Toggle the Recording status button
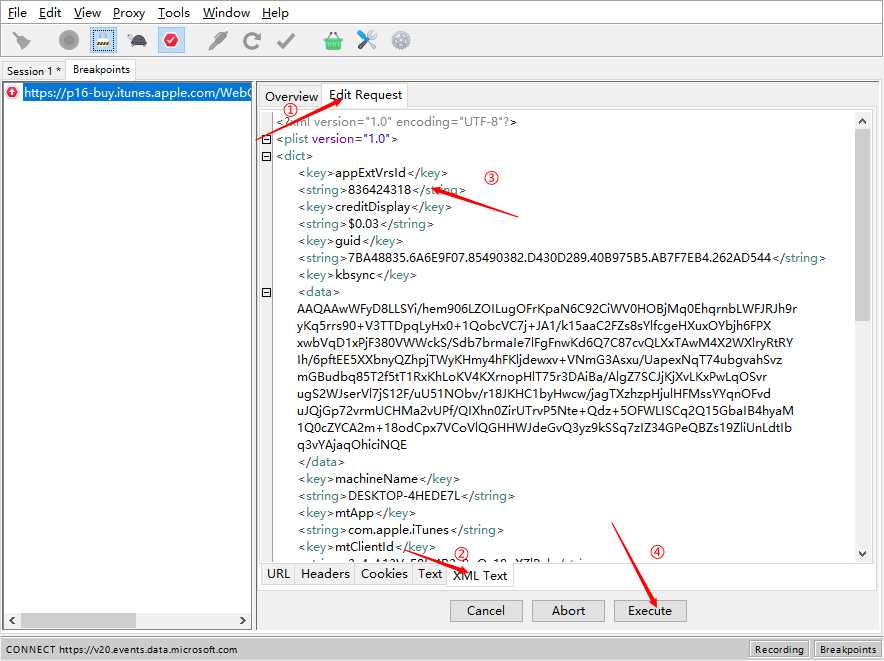This screenshot has width=884, height=661. click(779, 649)
